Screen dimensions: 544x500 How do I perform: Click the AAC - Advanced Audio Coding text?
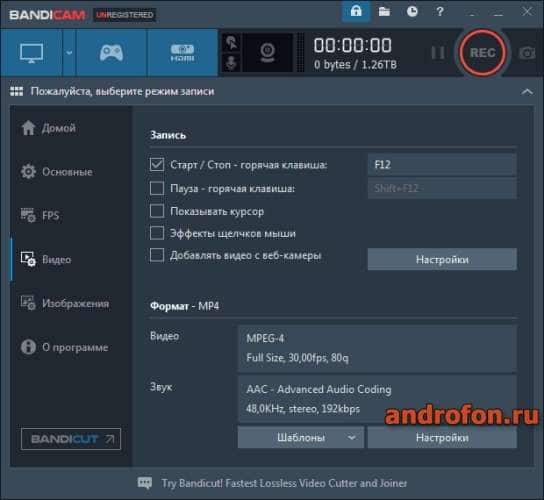point(318,389)
